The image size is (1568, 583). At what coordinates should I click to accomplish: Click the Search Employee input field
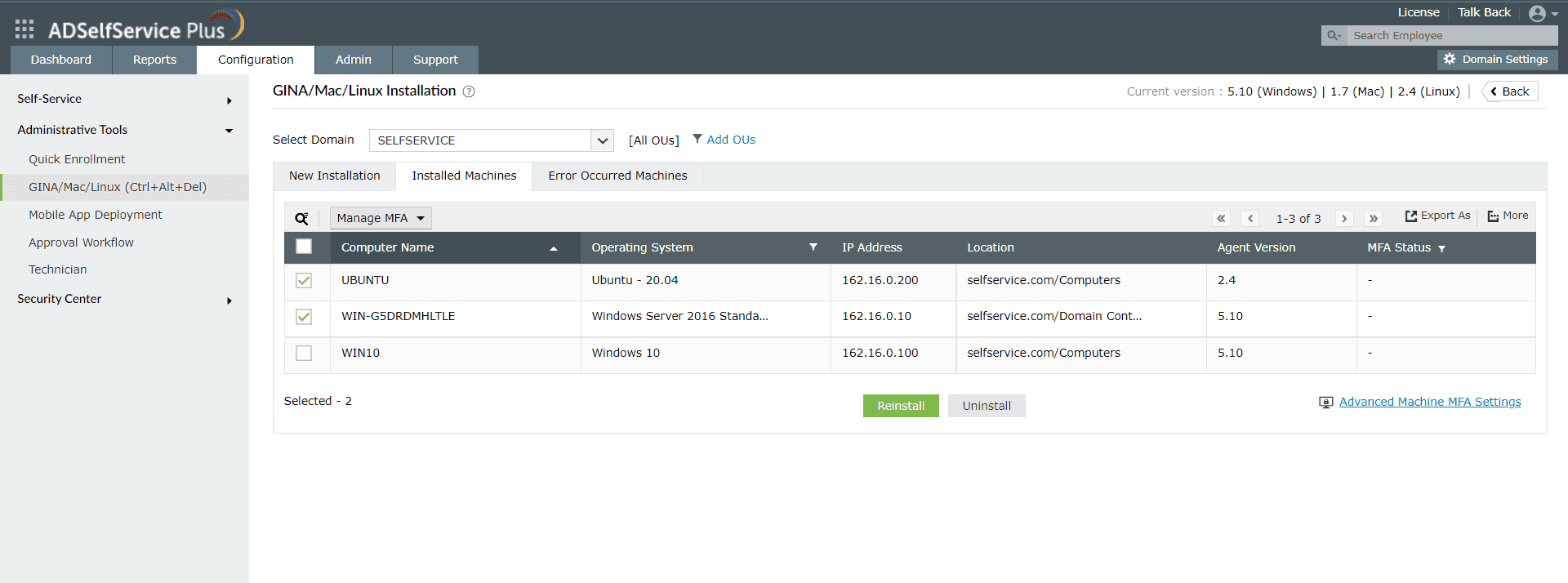(x=1450, y=35)
